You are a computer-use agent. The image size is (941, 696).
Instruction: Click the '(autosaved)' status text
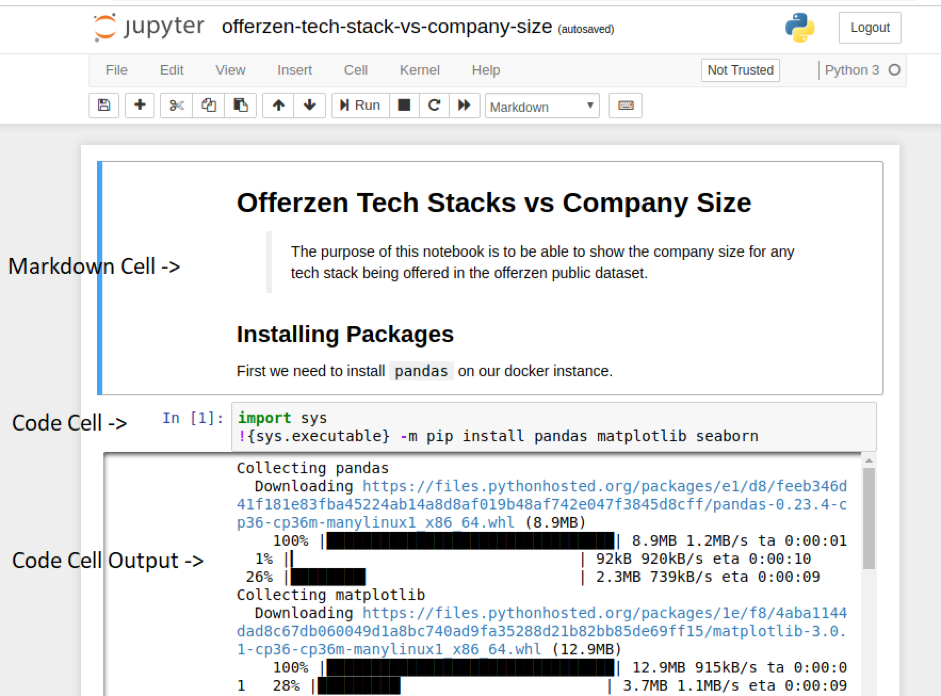click(586, 29)
